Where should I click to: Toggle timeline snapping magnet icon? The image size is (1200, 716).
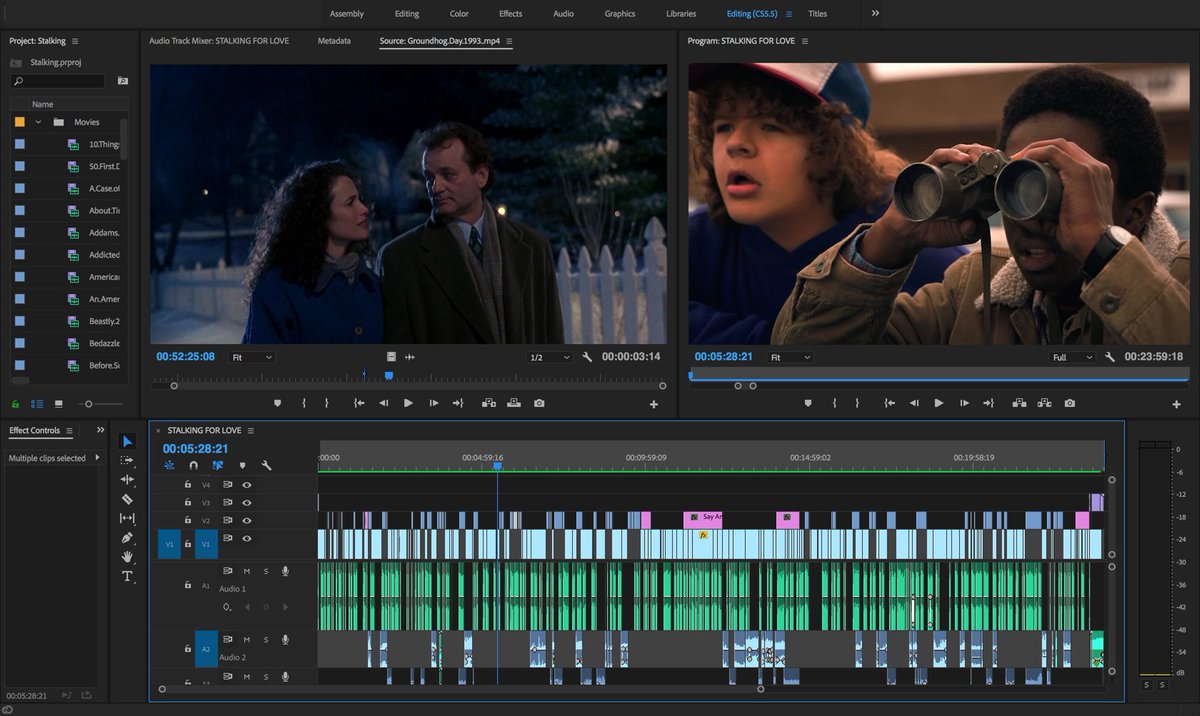[x=193, y=465]
